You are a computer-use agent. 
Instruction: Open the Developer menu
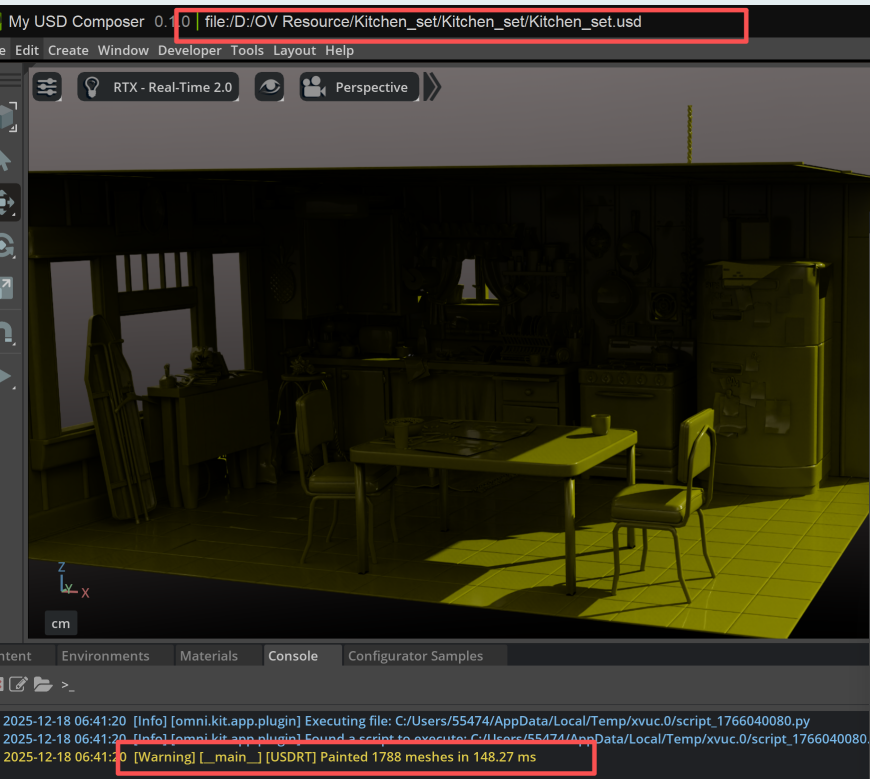click(x=190, y=50)
